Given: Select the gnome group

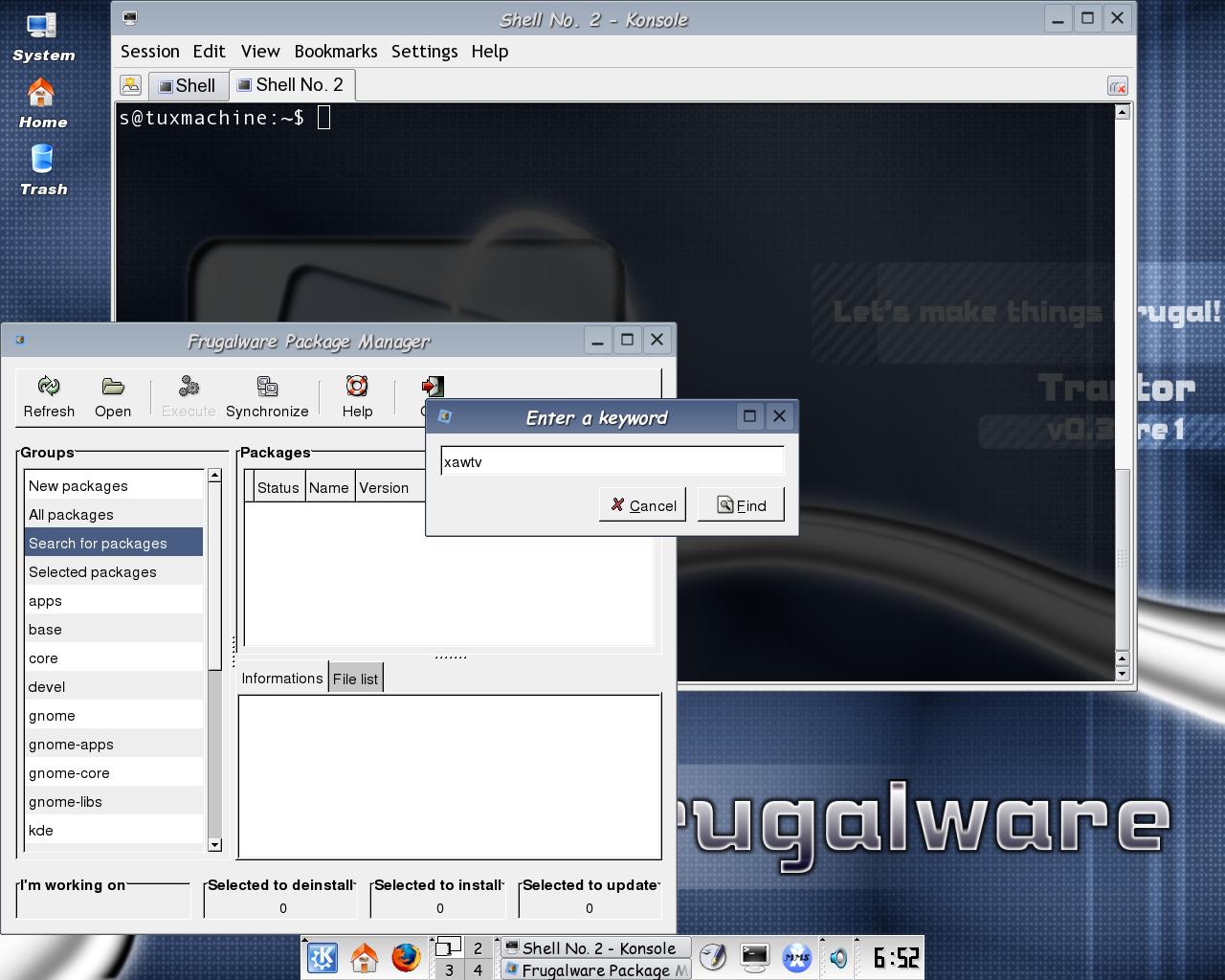Looking at the screenshot, I should [x=114, y=715].
